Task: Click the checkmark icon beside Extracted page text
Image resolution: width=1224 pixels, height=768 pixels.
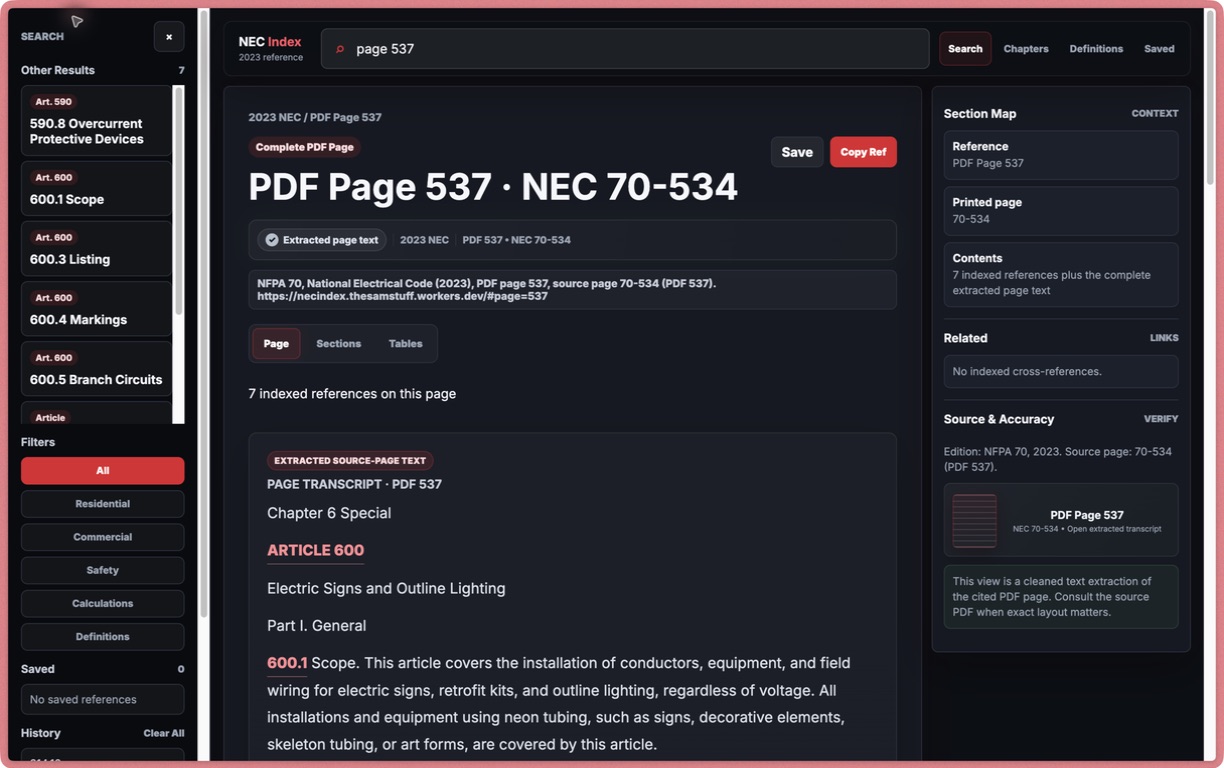Action: tap(272, 240)
